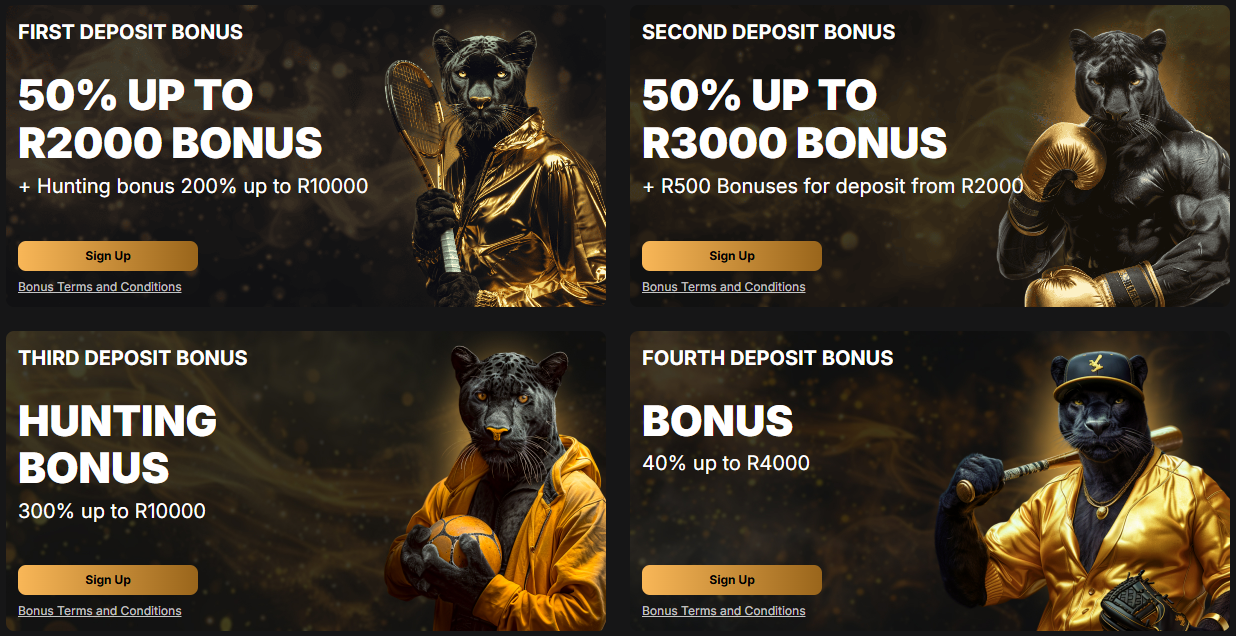Viewport: 1236px width, 636px height.
Task: Click Sign Up under Third Deposit Bonus
Action: click(x=108, y=580)
